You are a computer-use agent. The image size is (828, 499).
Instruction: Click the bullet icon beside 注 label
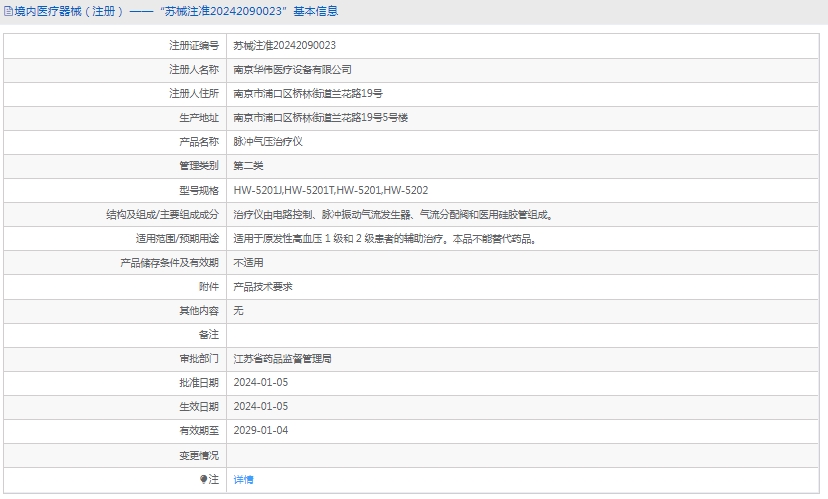(203, 480)
